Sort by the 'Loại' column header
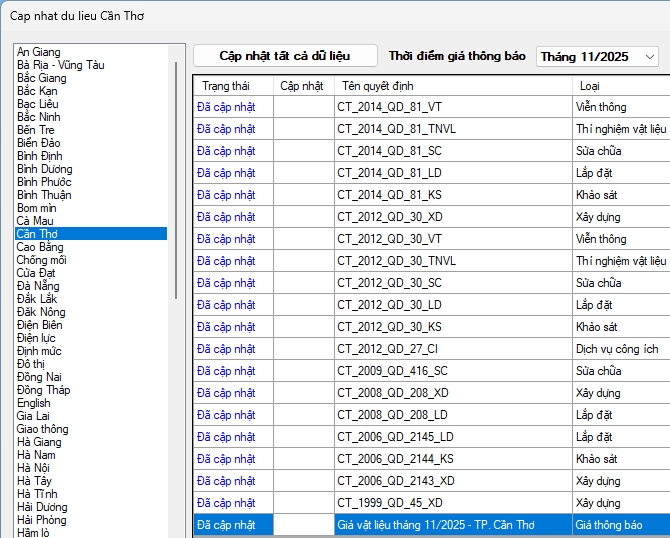This screenshot has width=670, height=538. [x=588, y=86]
